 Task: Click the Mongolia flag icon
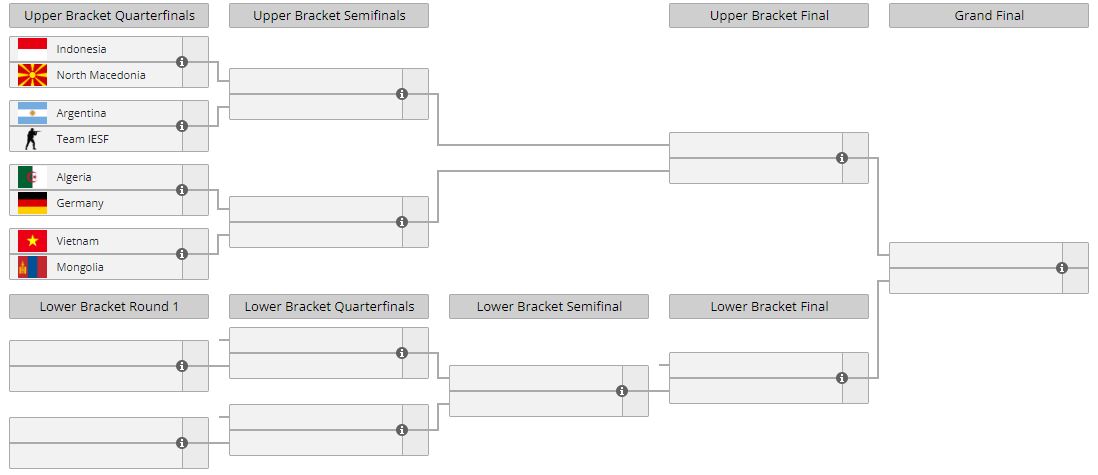pos(32,267)
